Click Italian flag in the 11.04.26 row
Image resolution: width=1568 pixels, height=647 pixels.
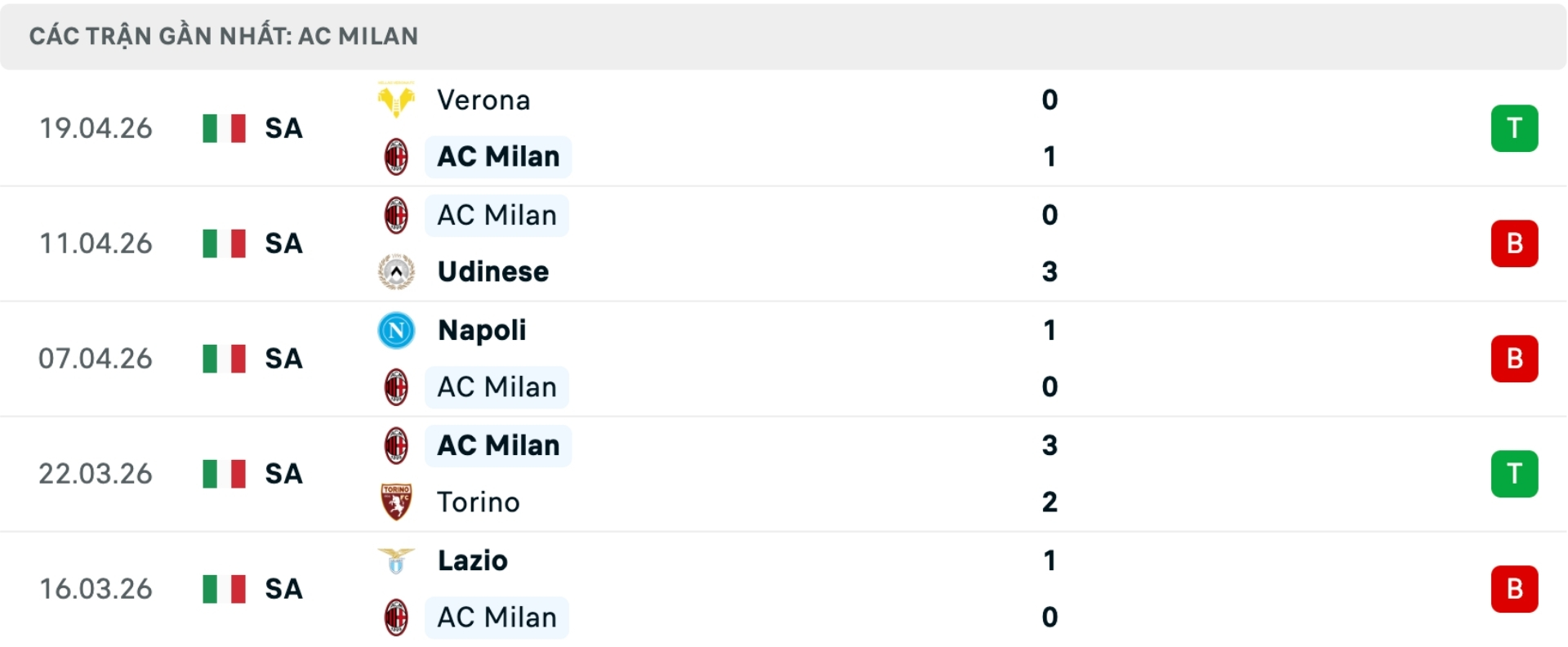coord(224,243)
